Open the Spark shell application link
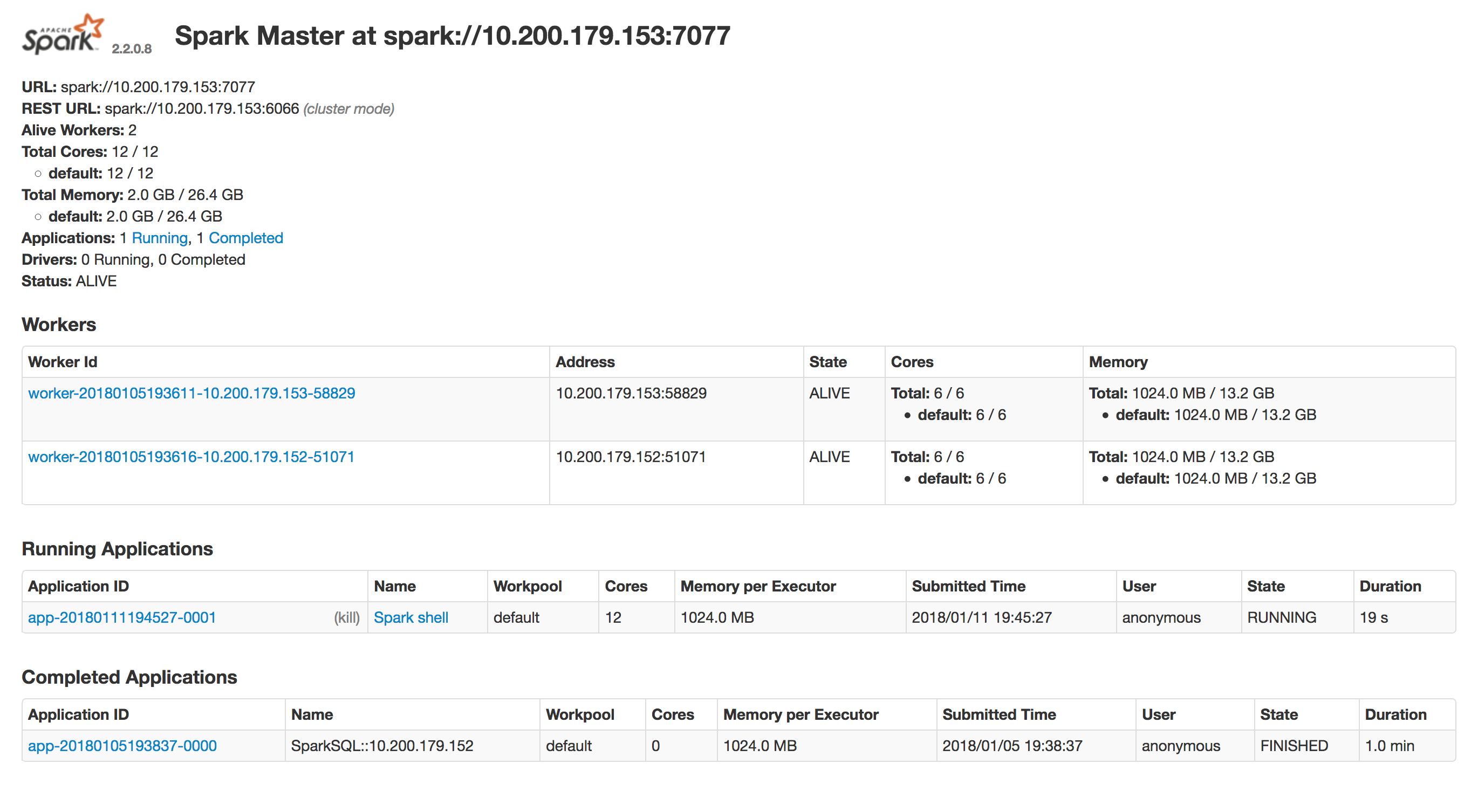 (x=411, y=617)
